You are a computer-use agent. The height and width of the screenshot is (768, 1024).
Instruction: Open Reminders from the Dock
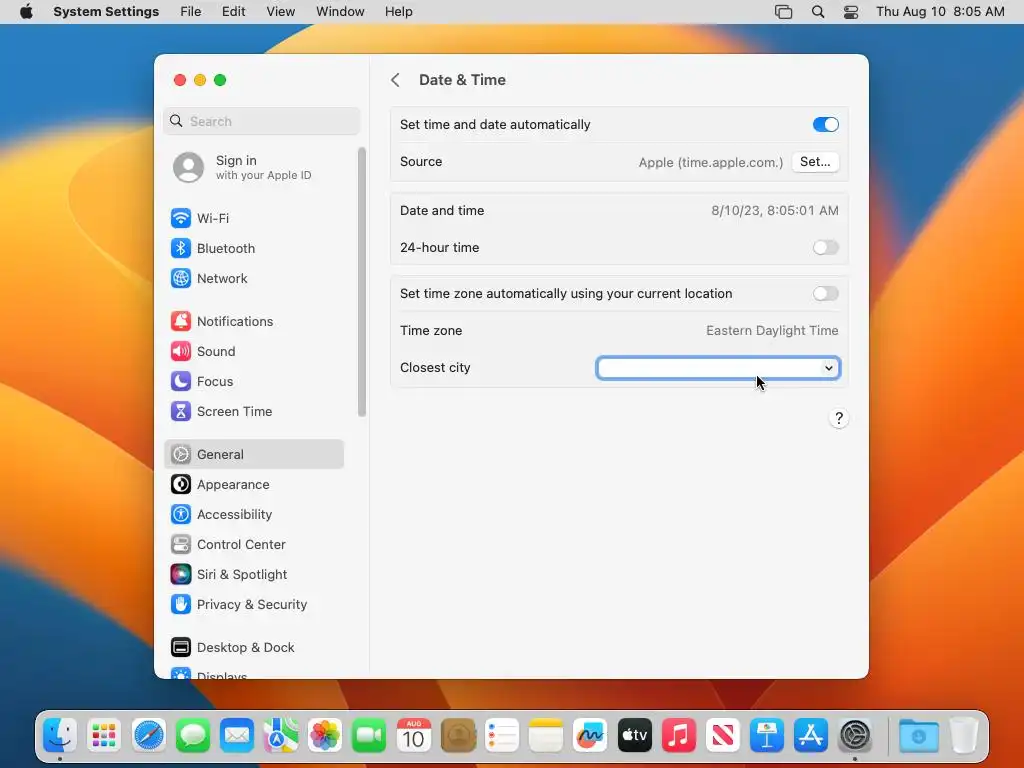502,737
